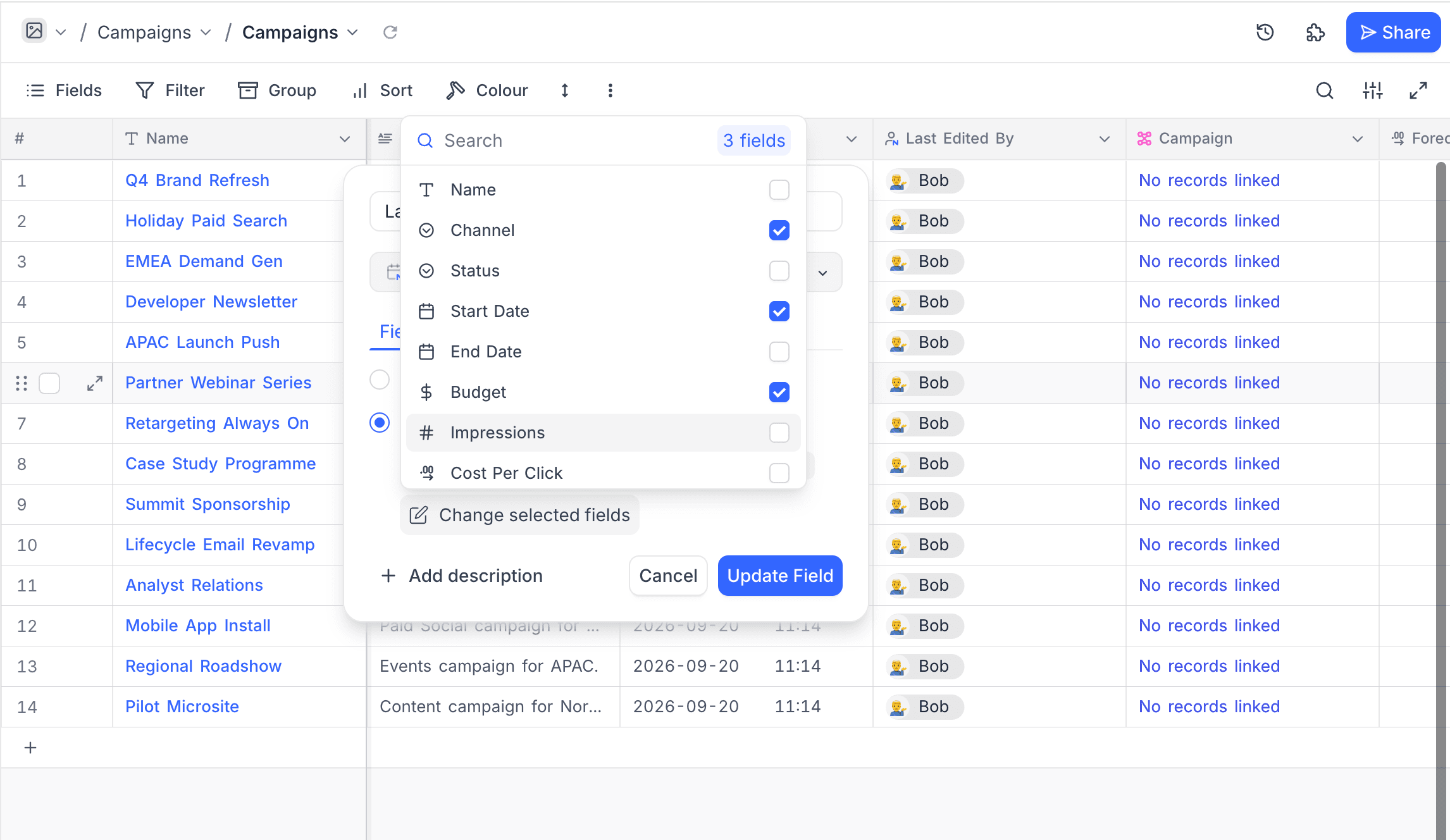The height and width of the screenshot is (840, 1450).
Task: Open the row height arrows icon
Action: (565, 90)
